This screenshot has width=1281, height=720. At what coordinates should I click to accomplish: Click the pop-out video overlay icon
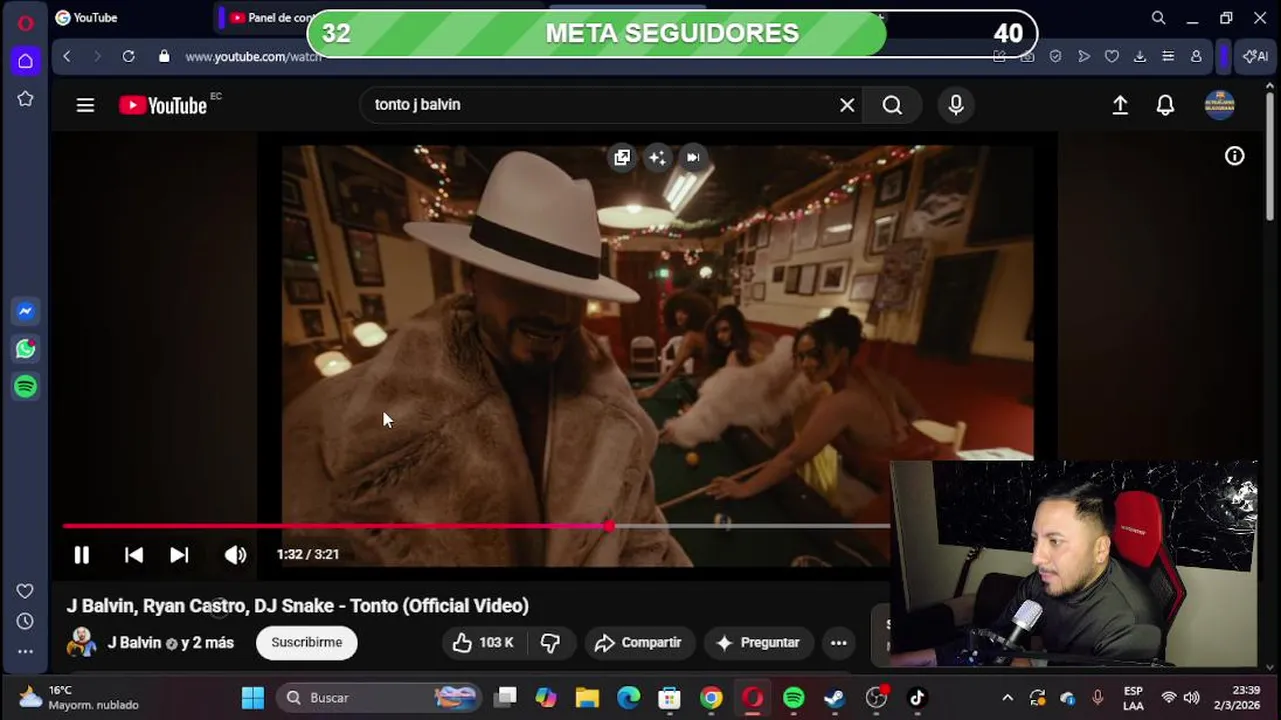pyautogui.click(x=622, y=157)
